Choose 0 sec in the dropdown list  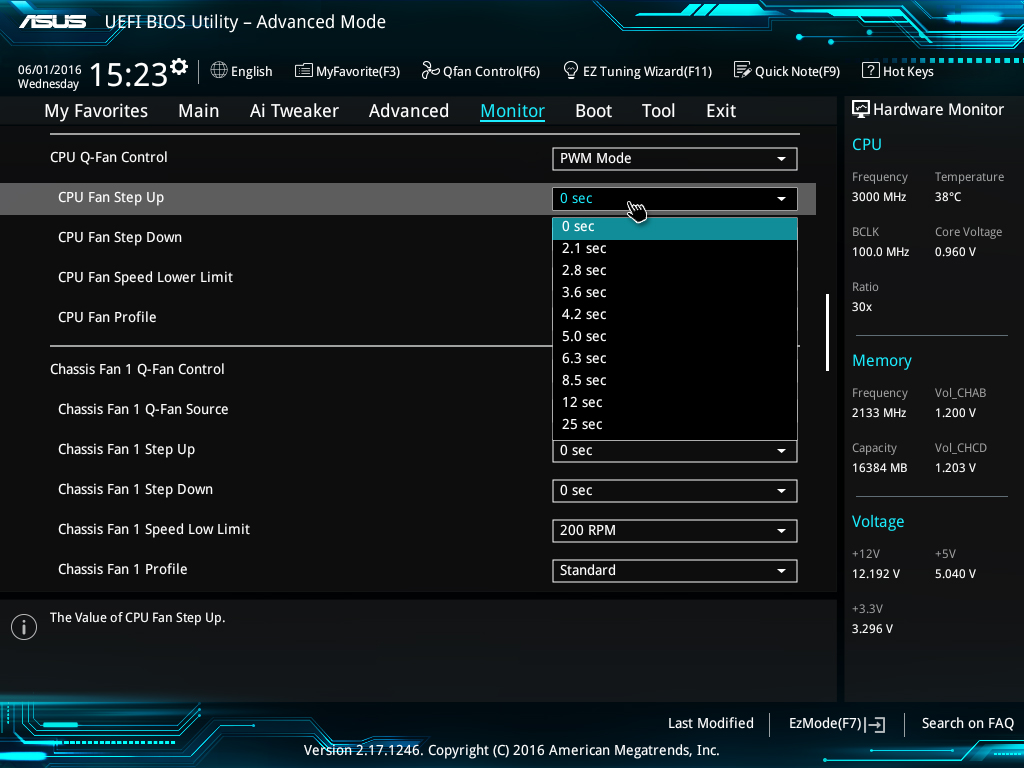675,227
